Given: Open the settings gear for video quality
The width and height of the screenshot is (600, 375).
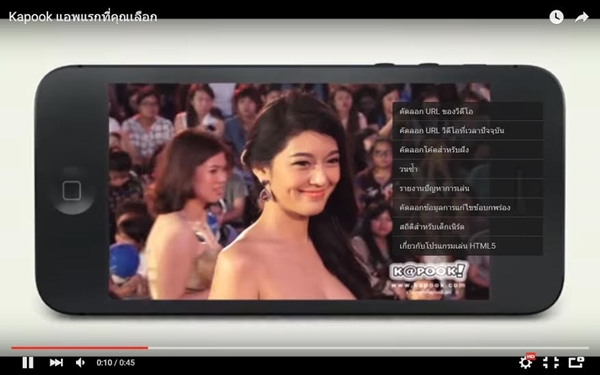Looking at the screenshot, I should (x=527, y=362).
